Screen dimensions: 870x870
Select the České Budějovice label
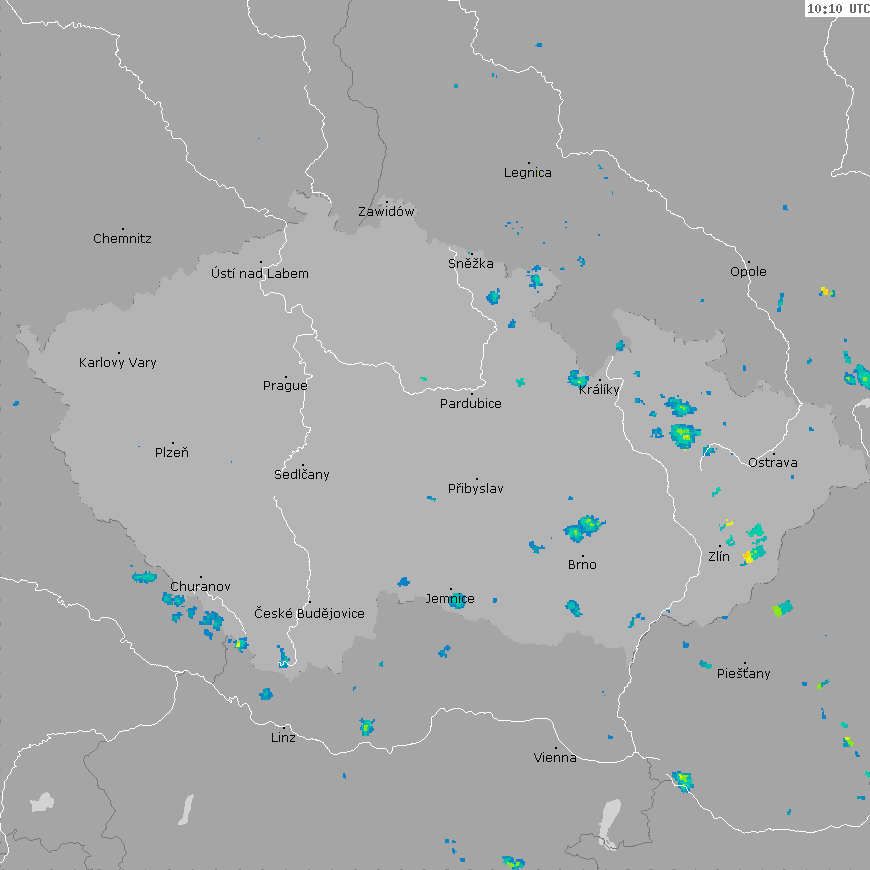(x=309, y=614)
